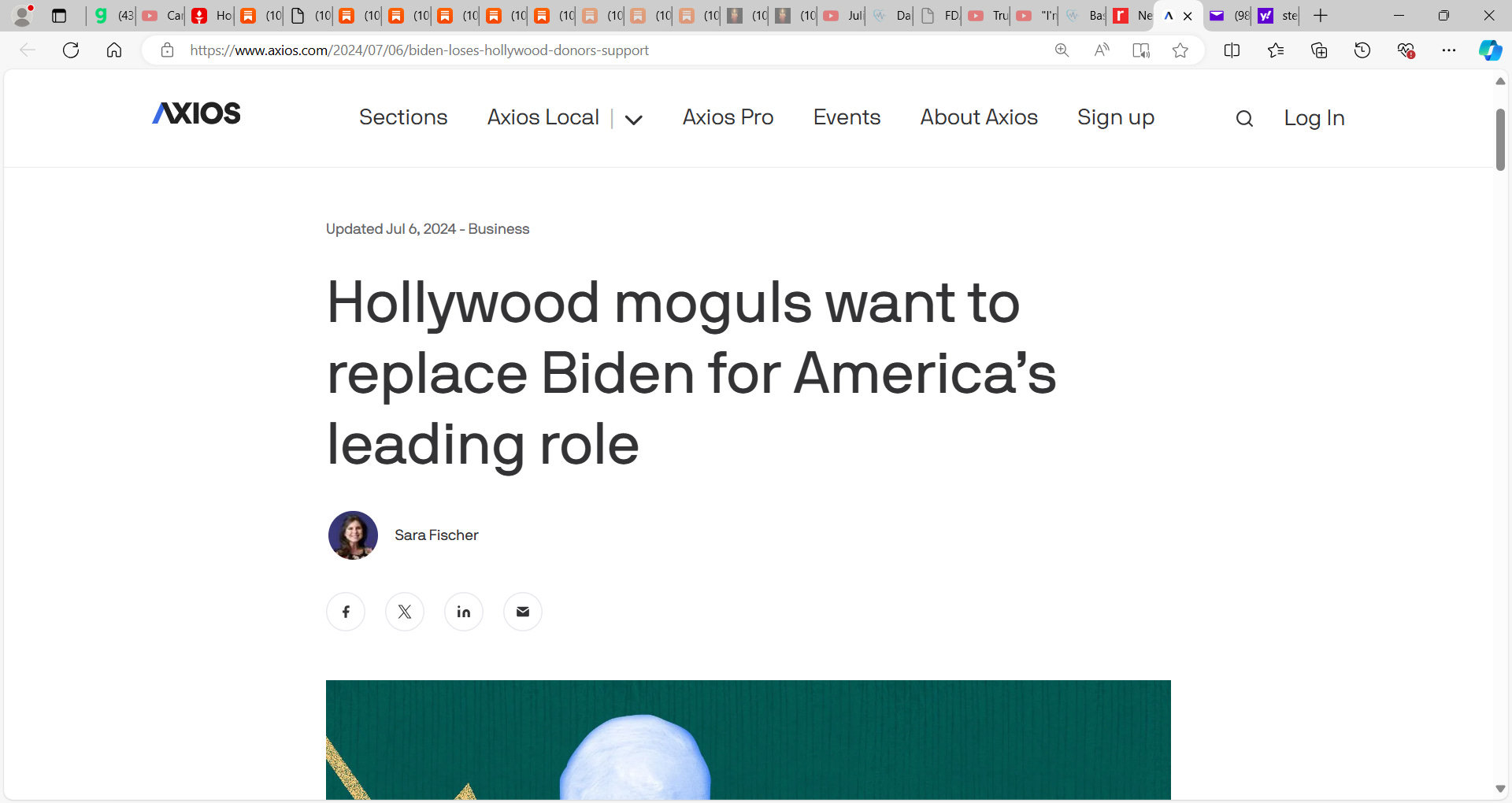This screenshot has width=1512, height=803.
Task: Switch to the Yahoo 'ste' tab
Action: (1277, 16)
